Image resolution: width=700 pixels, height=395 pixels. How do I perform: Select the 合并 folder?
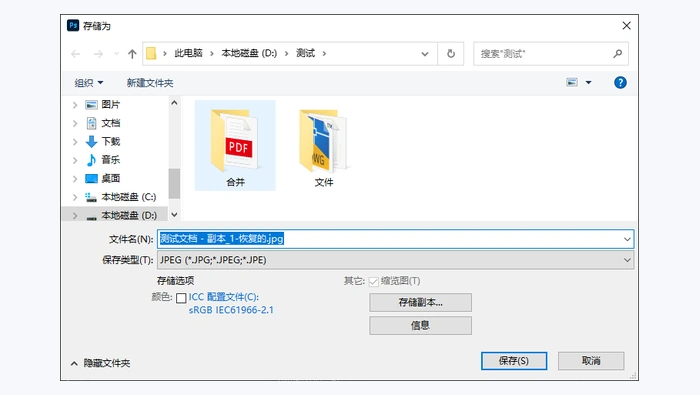click(x=235, y=146)
